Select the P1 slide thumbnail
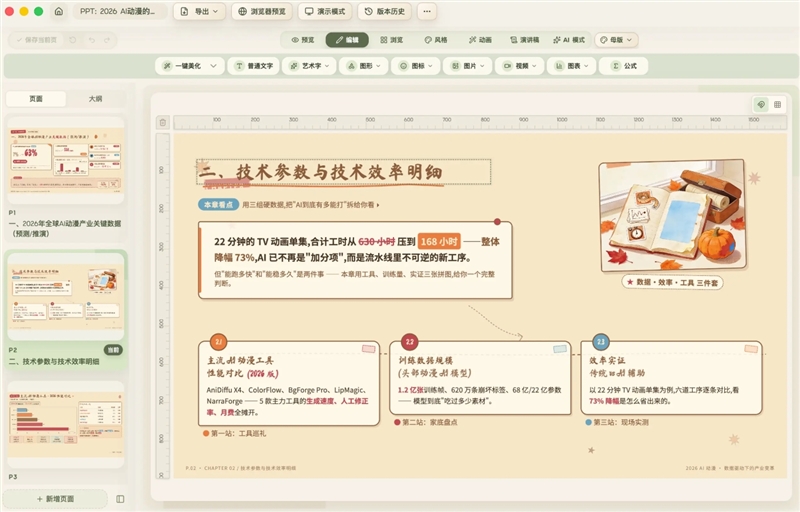 point(65,159)
